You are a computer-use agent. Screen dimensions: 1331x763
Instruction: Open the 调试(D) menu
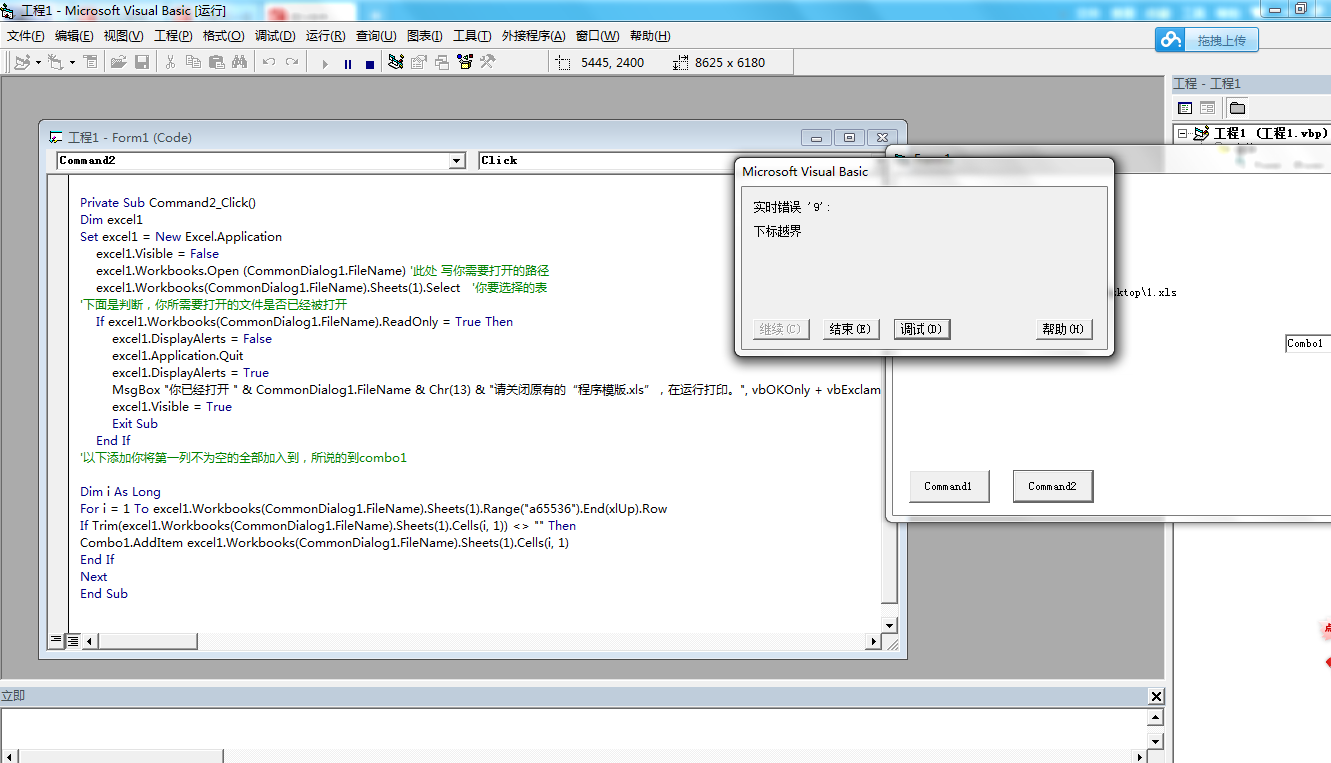(x=275, y=36)
